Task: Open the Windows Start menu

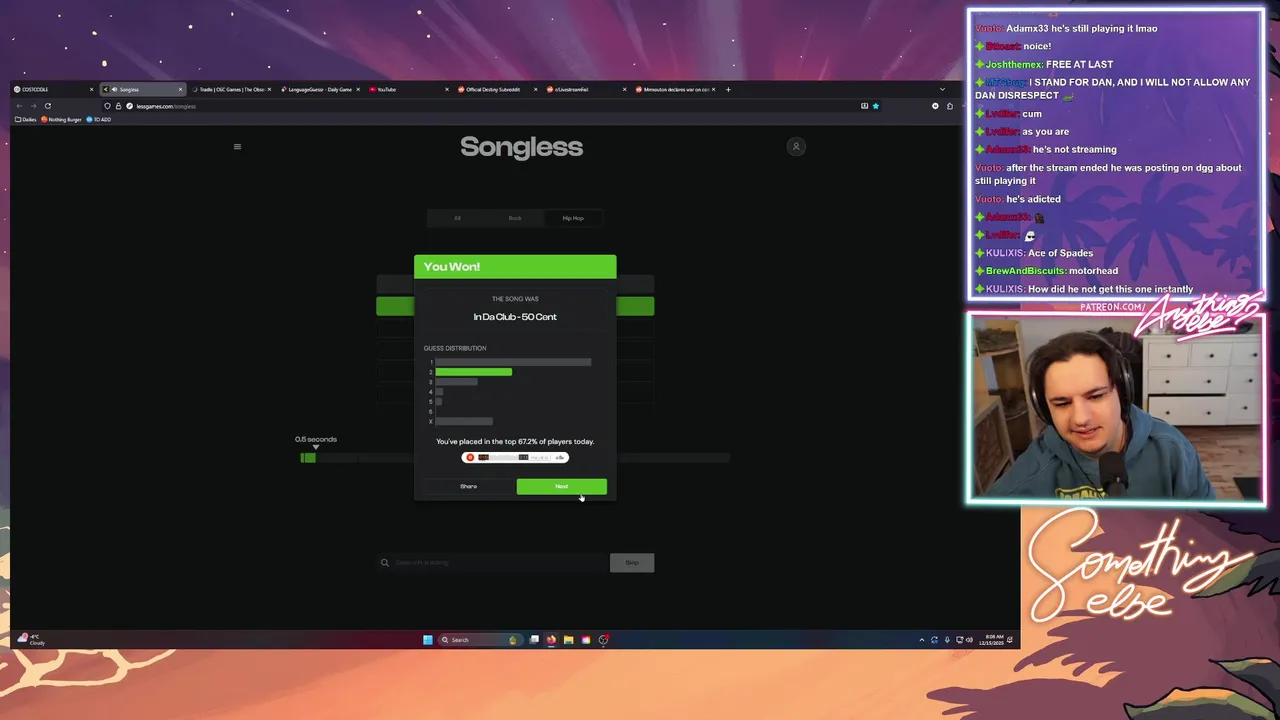Action: [x=428, y=640]
